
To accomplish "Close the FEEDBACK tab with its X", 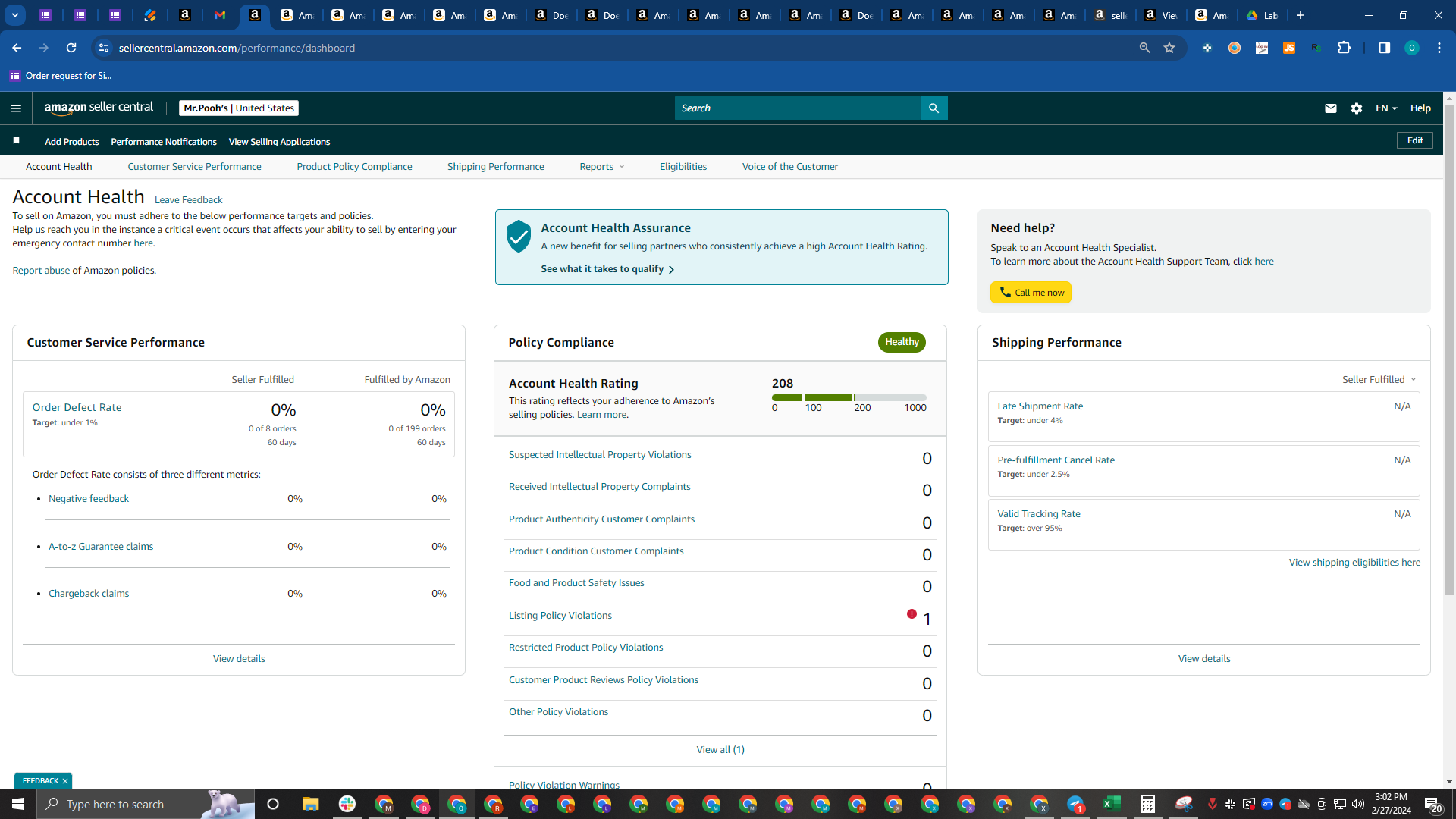I will (65, 781).
